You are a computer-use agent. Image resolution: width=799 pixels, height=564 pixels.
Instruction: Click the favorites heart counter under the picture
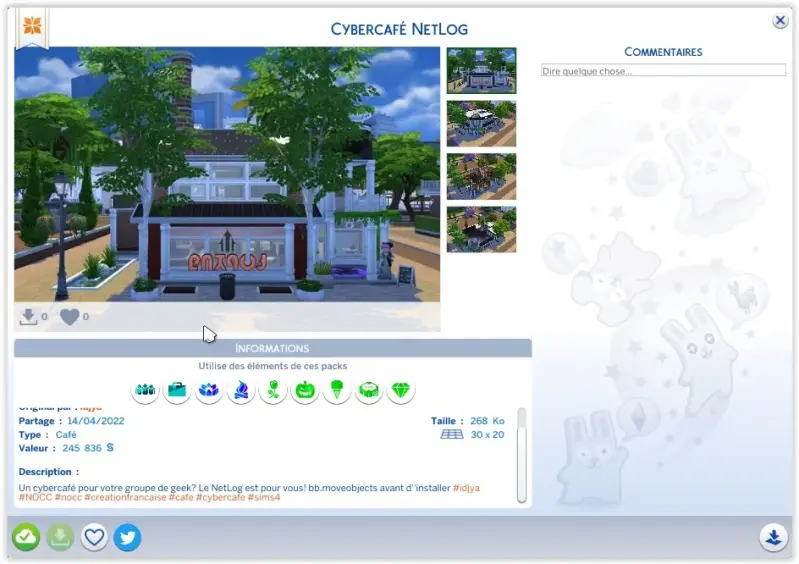[x=70, y=317]
